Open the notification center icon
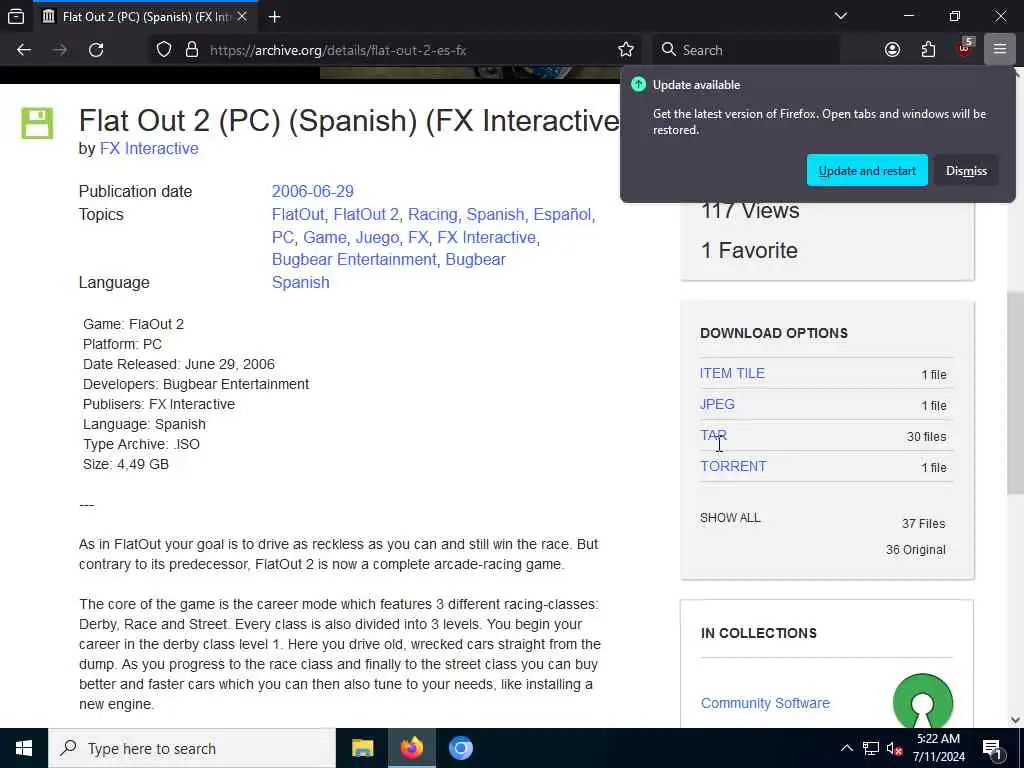 [992, 748]
